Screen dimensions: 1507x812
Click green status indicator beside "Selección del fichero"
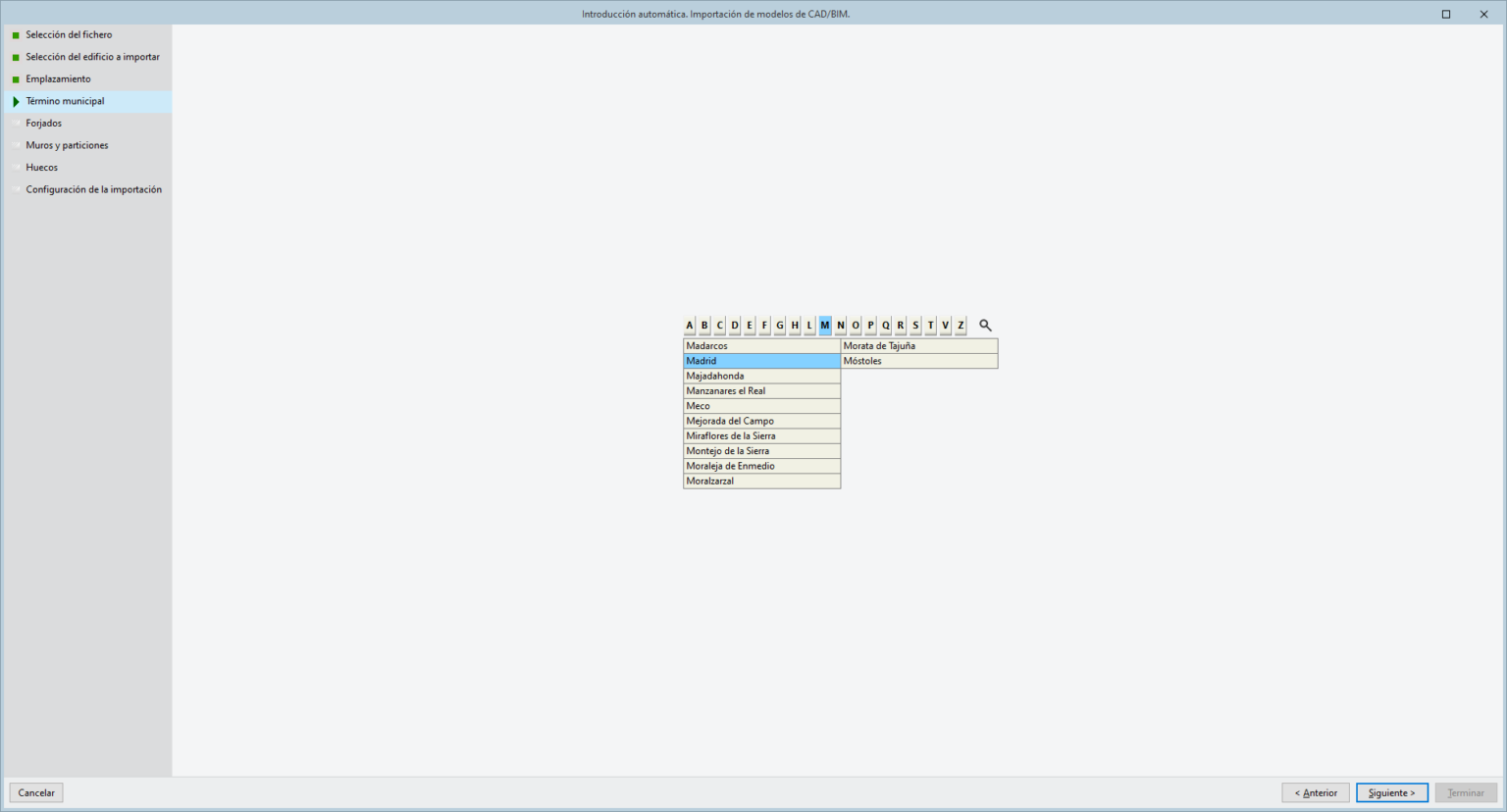click(17, 34)
